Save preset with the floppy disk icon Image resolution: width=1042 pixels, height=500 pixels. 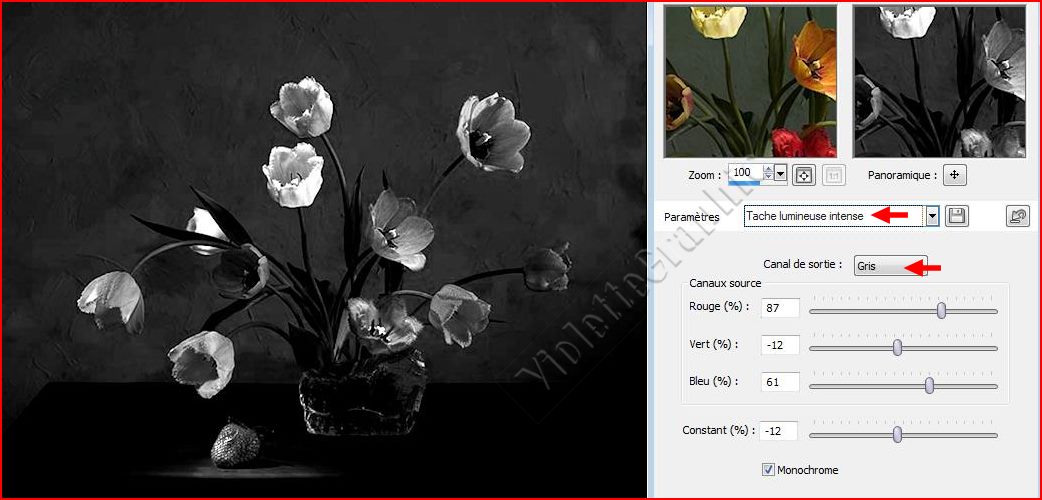click(957, 216)
